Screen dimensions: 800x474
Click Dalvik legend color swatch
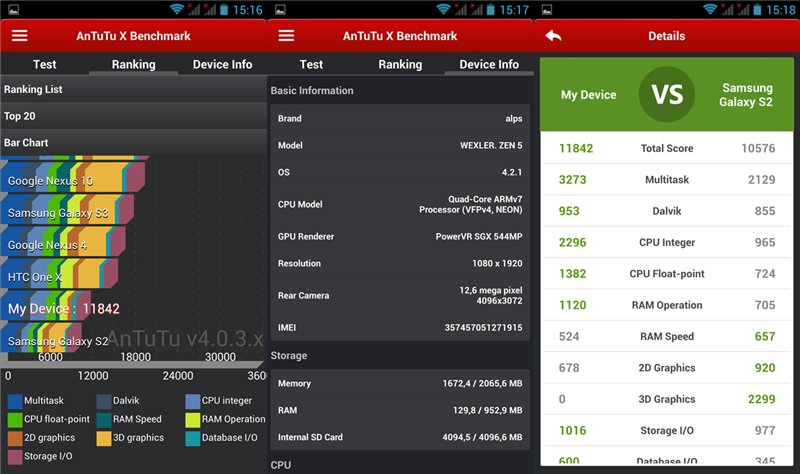[104, 401]
